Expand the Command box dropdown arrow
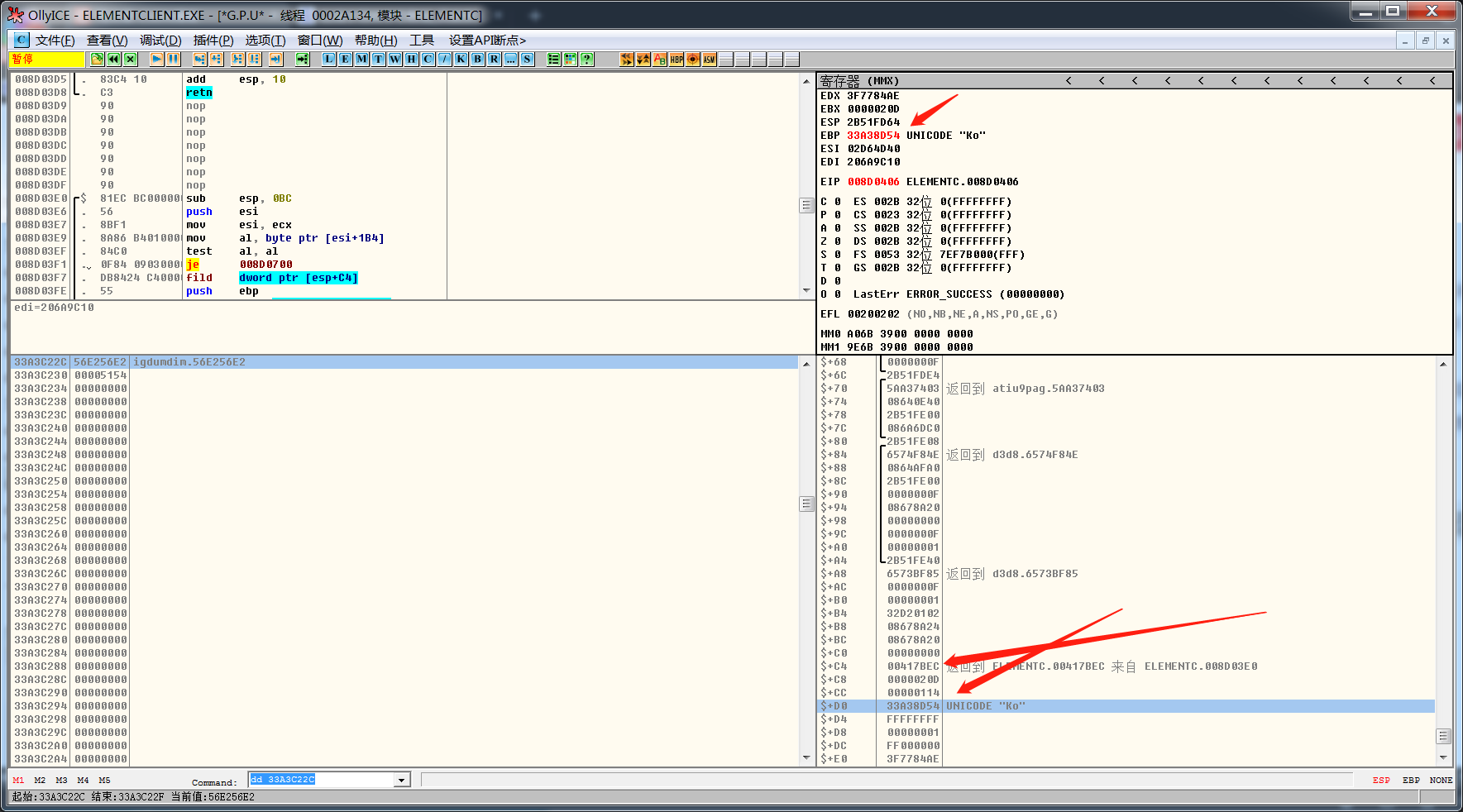Viewport: 1463px width, 812px height. click(402, 780)
